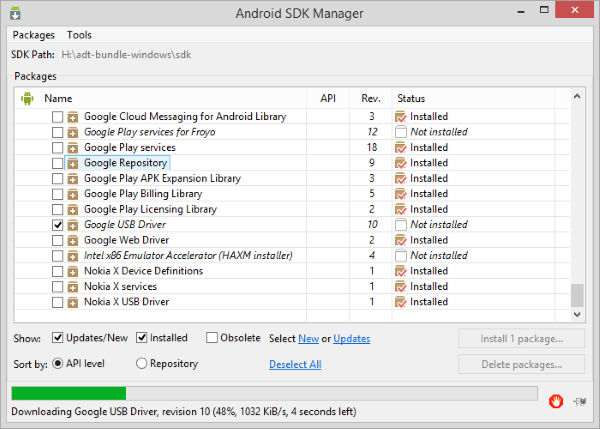Click package icon for Nokia X Device Definitions

[x=73, y=271]
